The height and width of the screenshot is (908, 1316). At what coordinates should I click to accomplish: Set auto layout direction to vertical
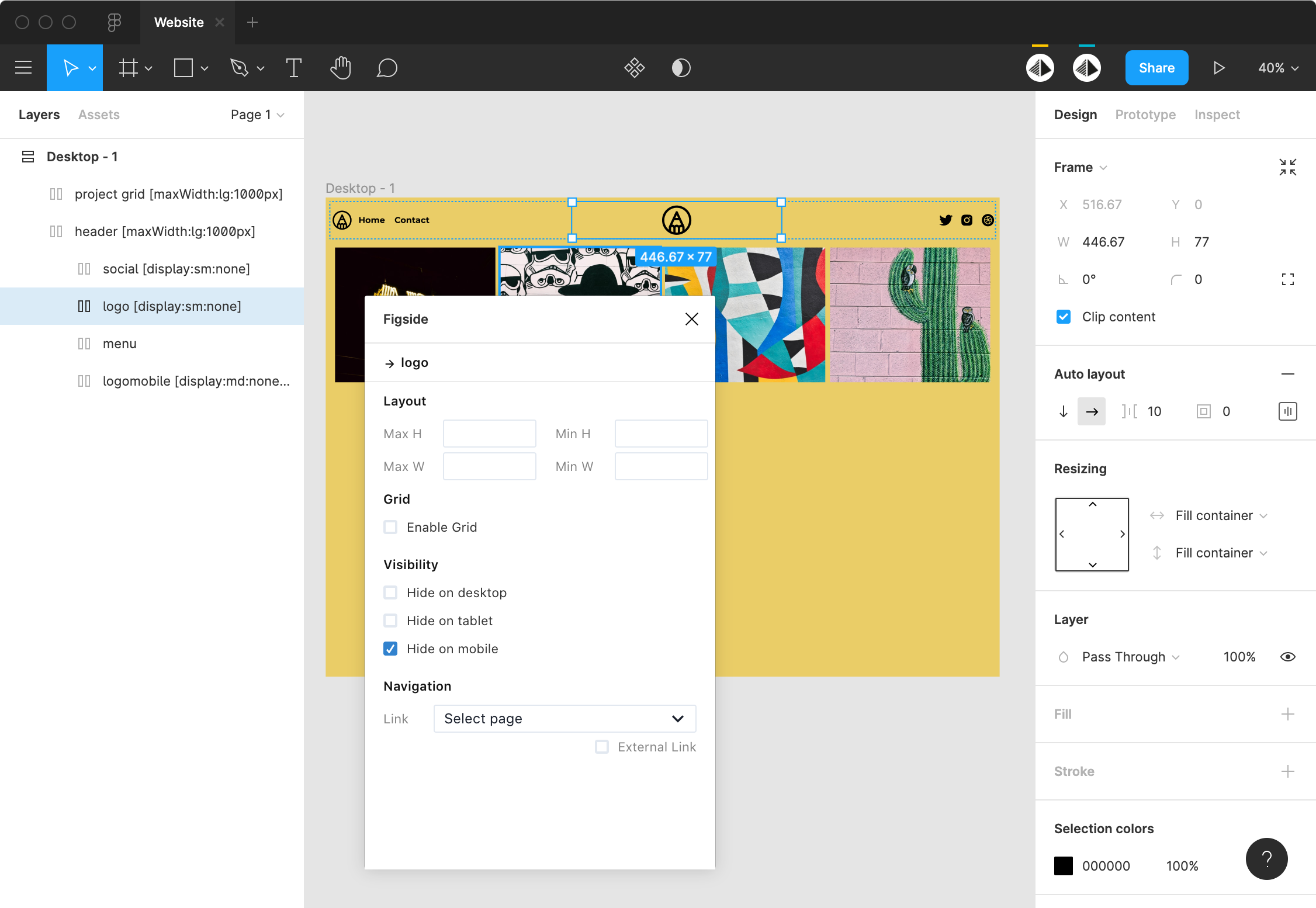click(1064, 411)
